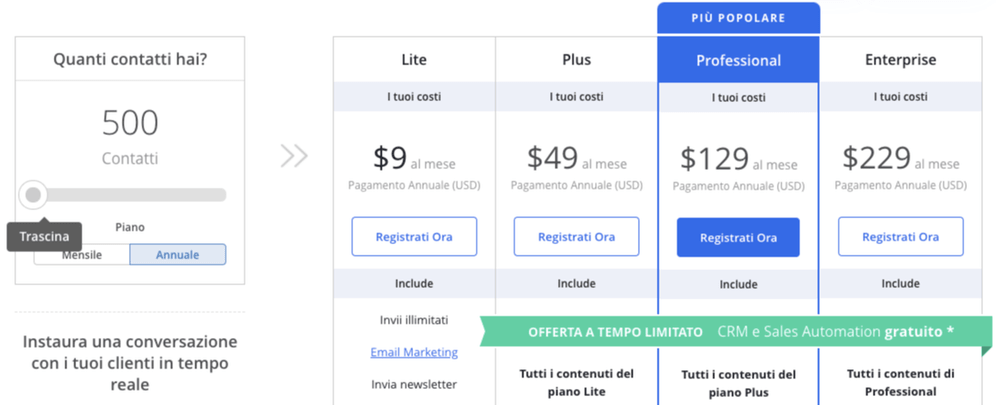Click the double chevron arrow icon
The width and height of the screenshot is (1000, 405).
point(294,156)
